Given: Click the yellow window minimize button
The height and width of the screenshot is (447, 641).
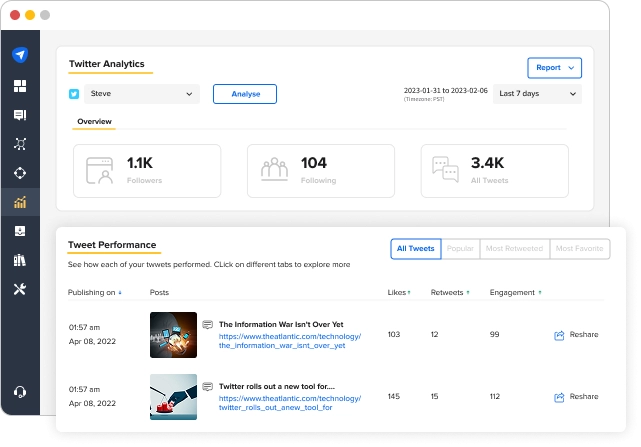Looking at the screenshot, I should (30, 15).
